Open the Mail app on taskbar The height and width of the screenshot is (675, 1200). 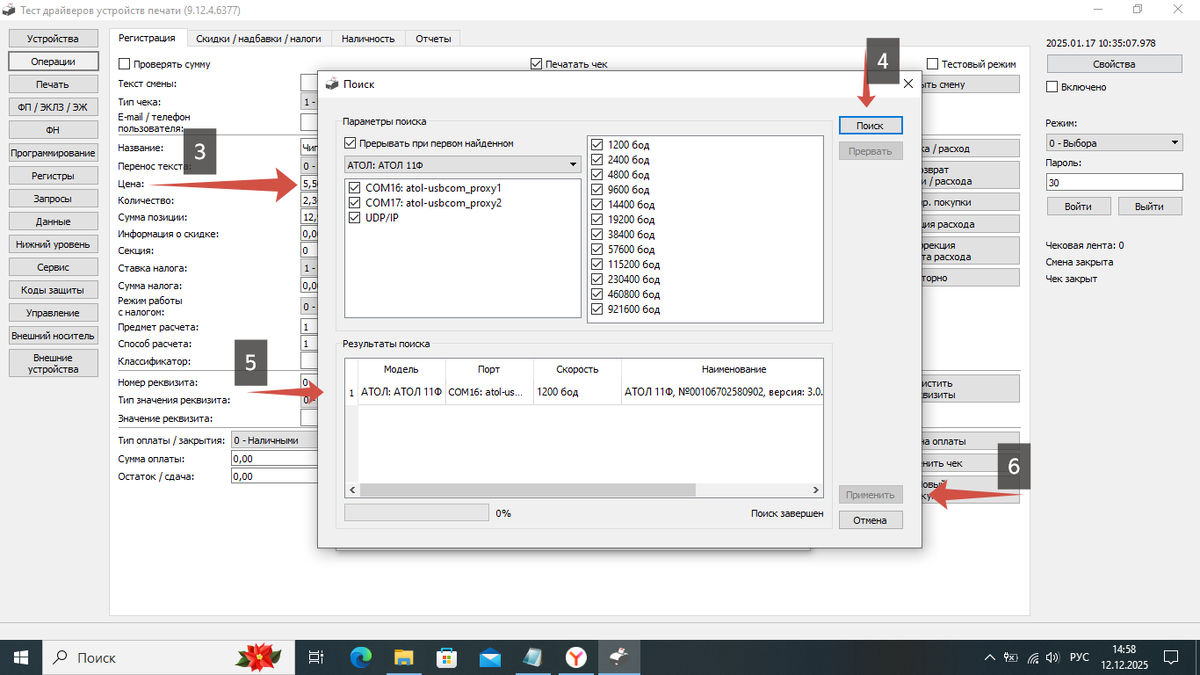pos(490,657)
